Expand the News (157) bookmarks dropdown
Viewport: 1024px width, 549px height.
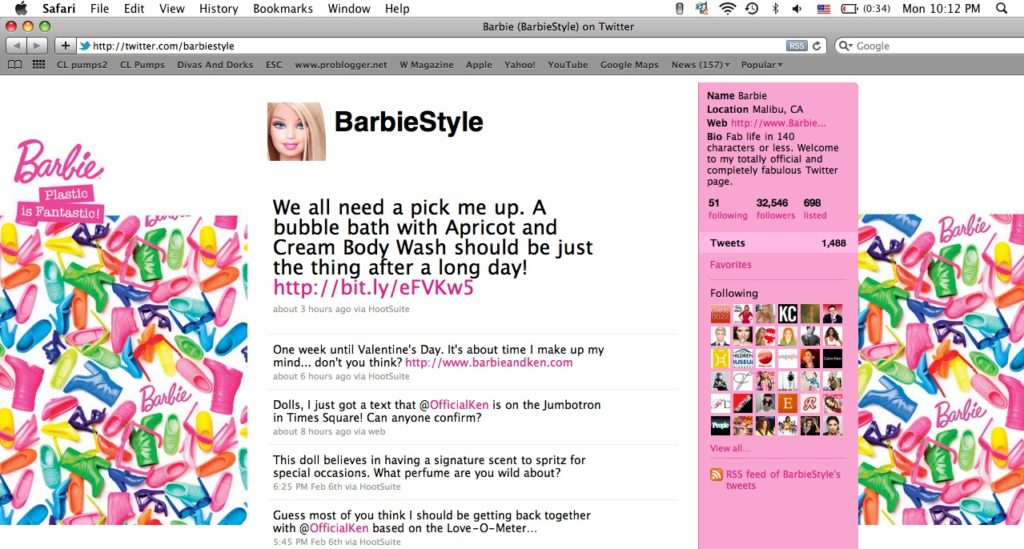(x=700, y=65)
